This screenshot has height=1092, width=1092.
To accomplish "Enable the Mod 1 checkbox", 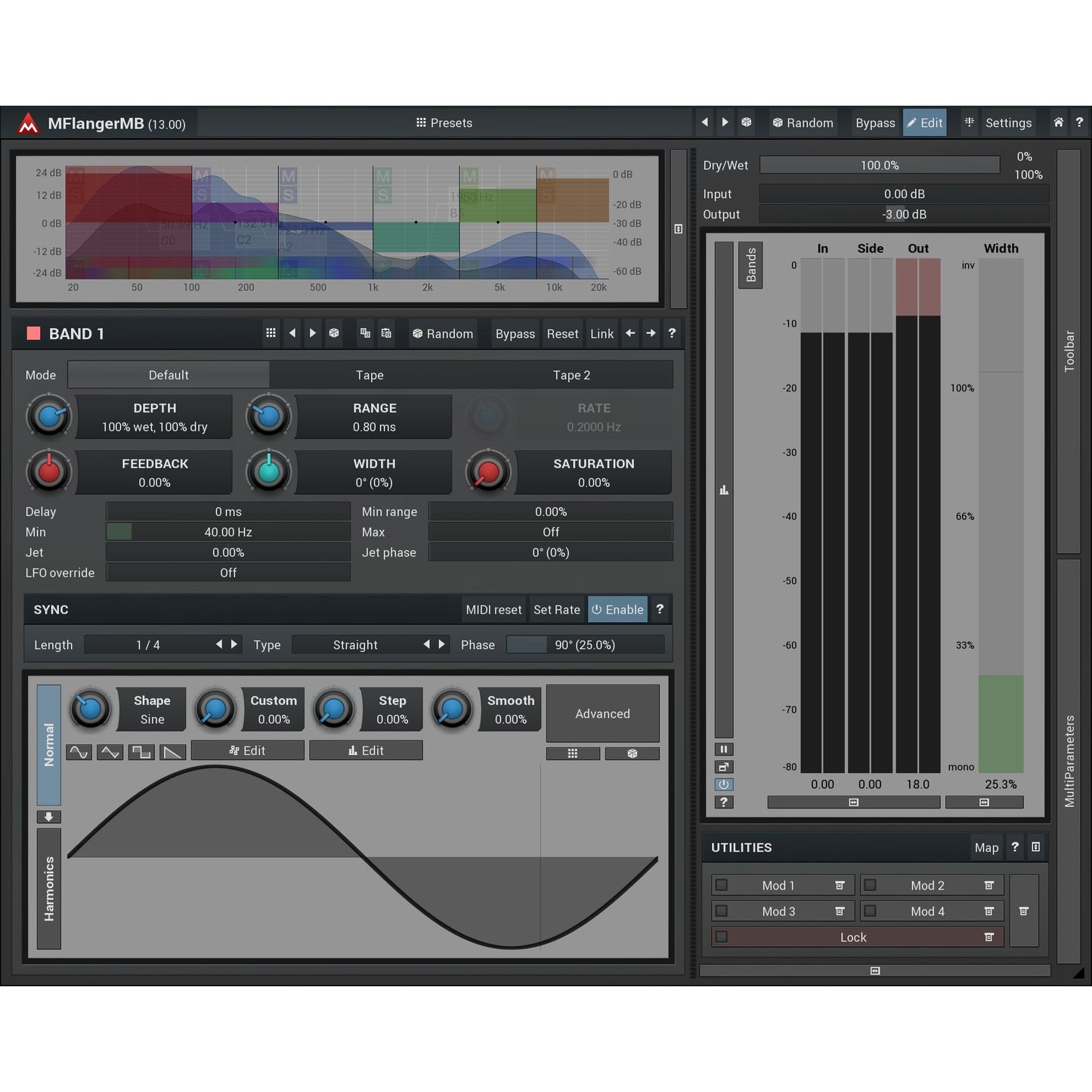I will pyautogui.click(x=722, y=885).
